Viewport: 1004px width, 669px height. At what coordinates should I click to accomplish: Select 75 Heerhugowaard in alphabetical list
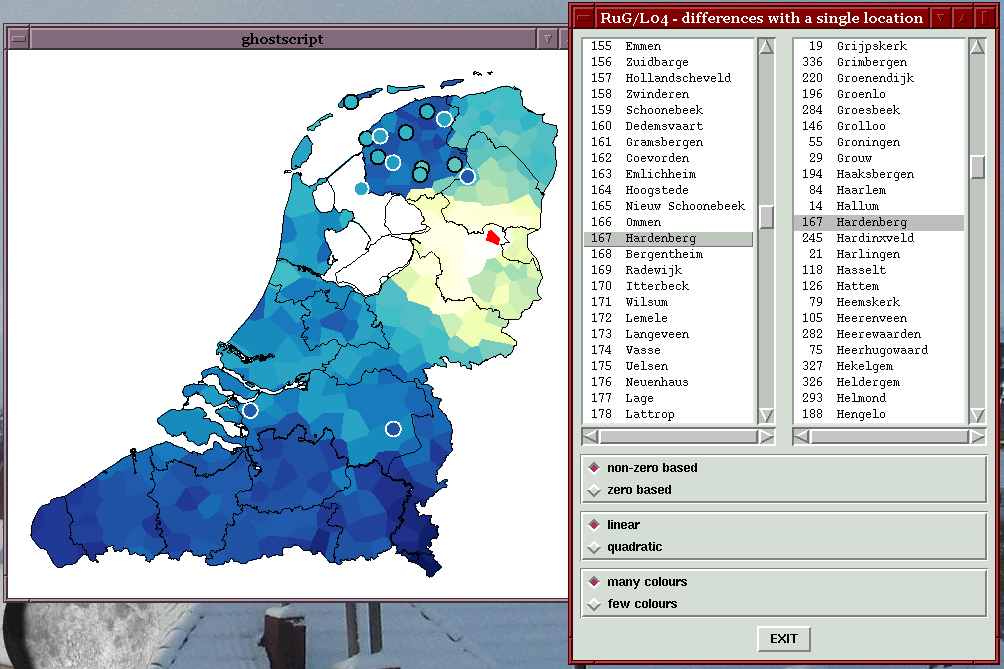(x=879, y=350)
